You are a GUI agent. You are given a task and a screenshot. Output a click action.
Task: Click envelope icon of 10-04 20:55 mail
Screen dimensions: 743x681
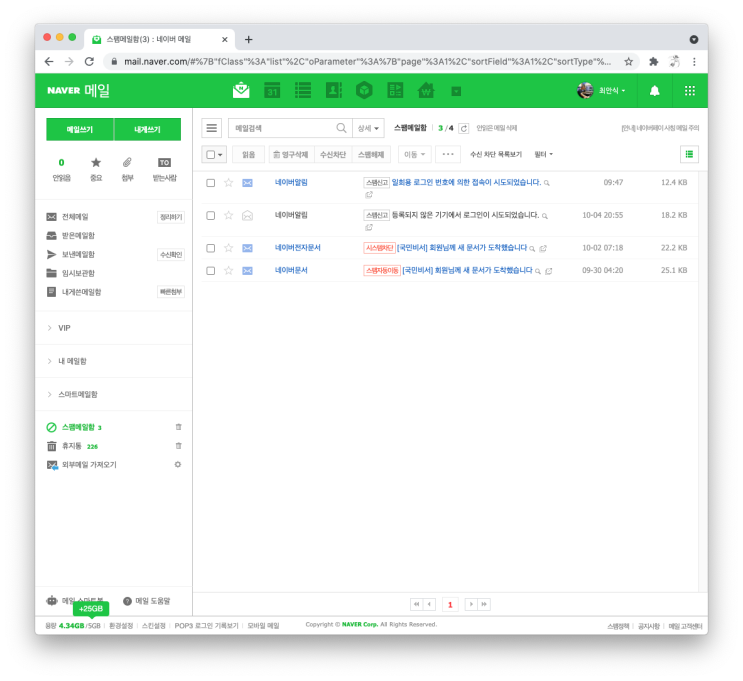pyautogui.click(x=247, y=216)
